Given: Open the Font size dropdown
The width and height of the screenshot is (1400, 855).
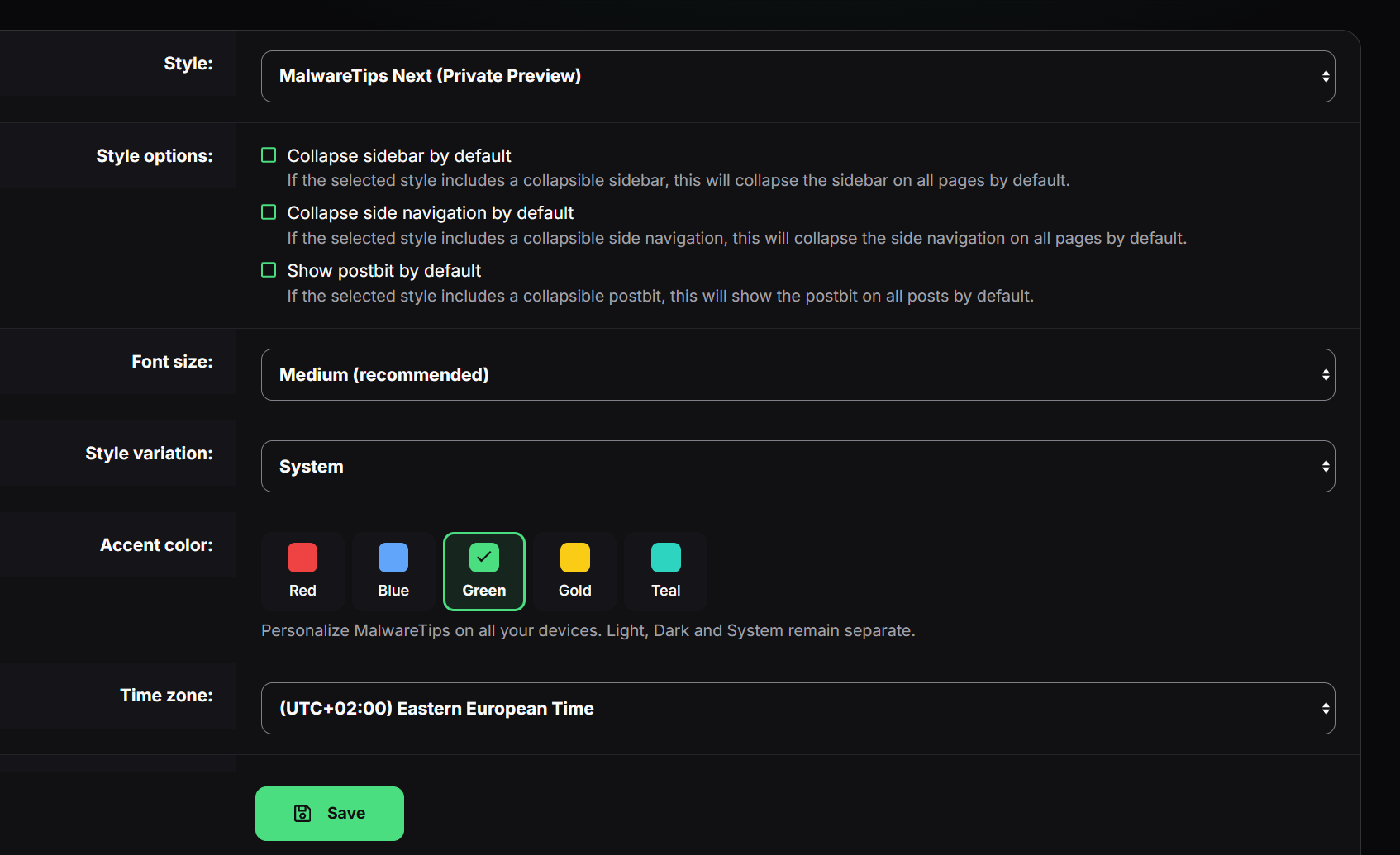Looking at the screenshot, I should (798, 374).
